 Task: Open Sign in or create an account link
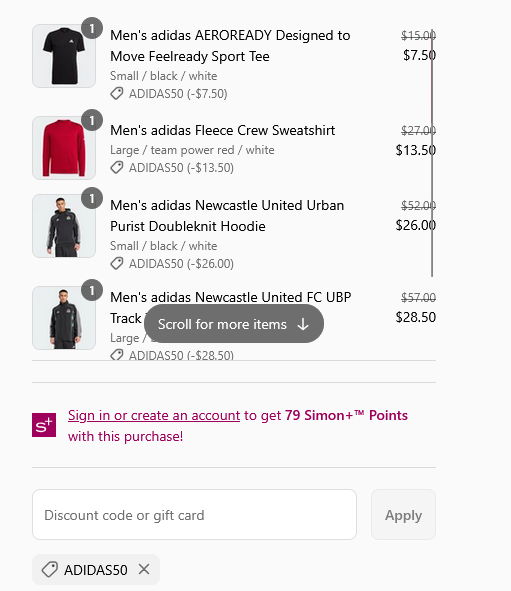[x=154, y=415]
